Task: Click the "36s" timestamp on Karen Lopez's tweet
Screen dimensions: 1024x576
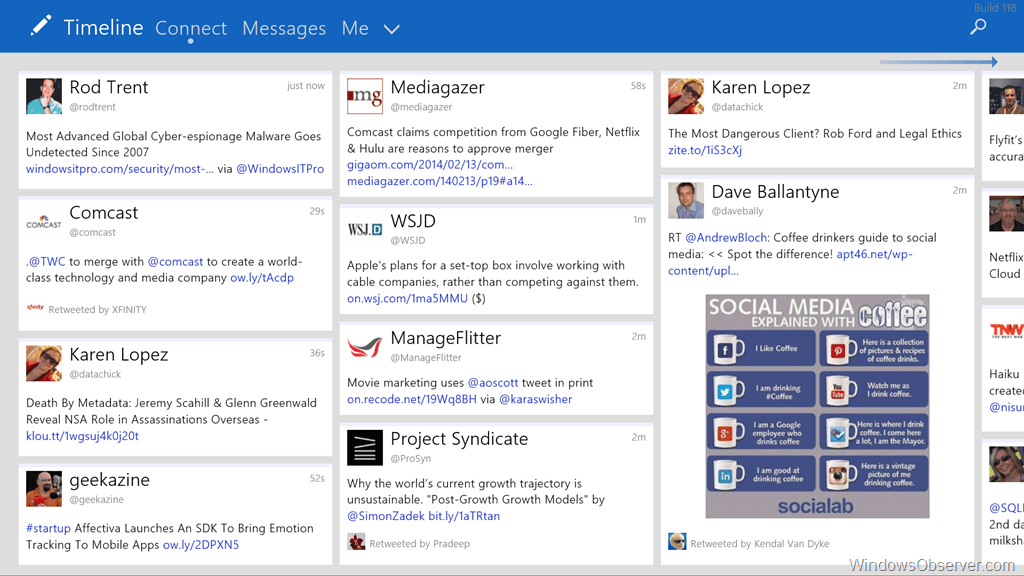Action: click(317, 353)
